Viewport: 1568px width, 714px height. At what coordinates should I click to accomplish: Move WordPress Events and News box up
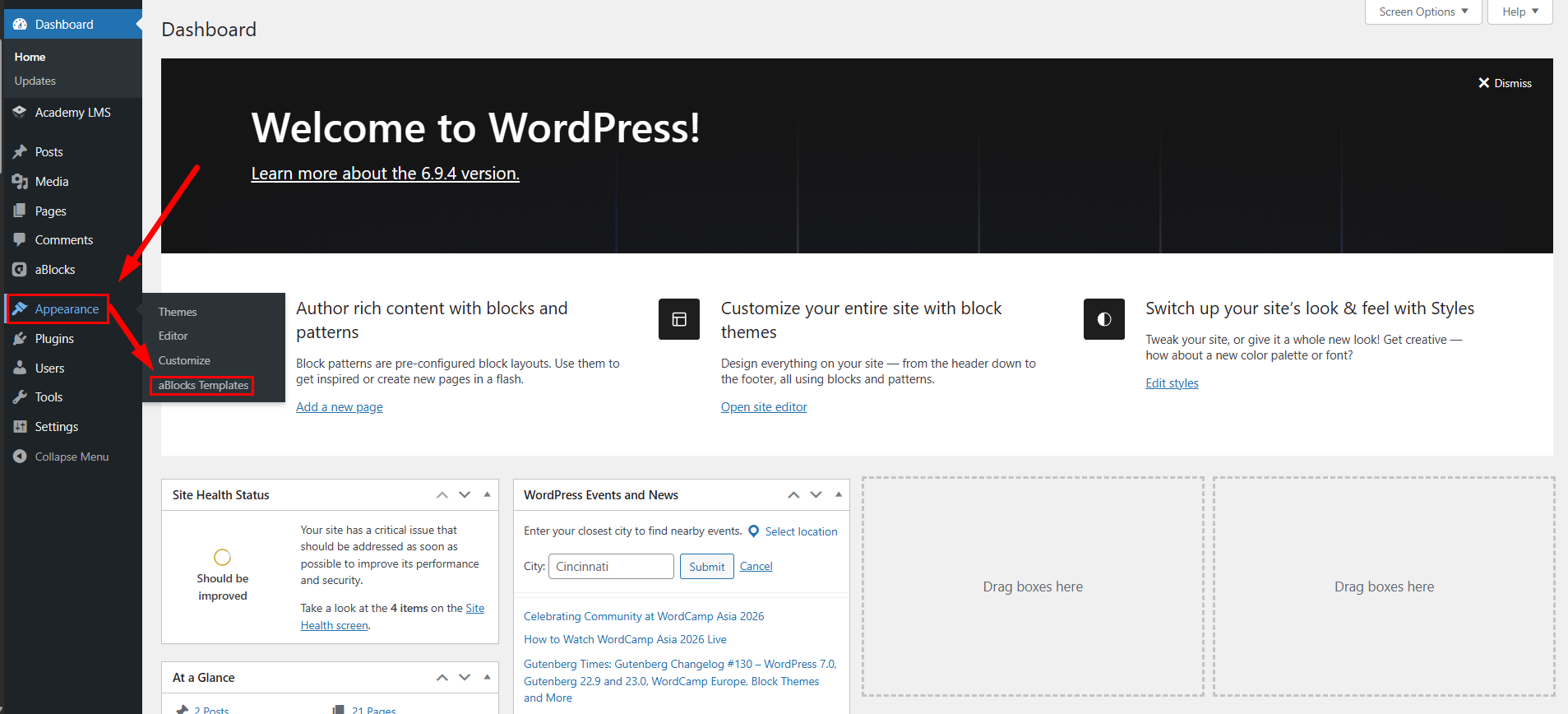tap(793, 495)
